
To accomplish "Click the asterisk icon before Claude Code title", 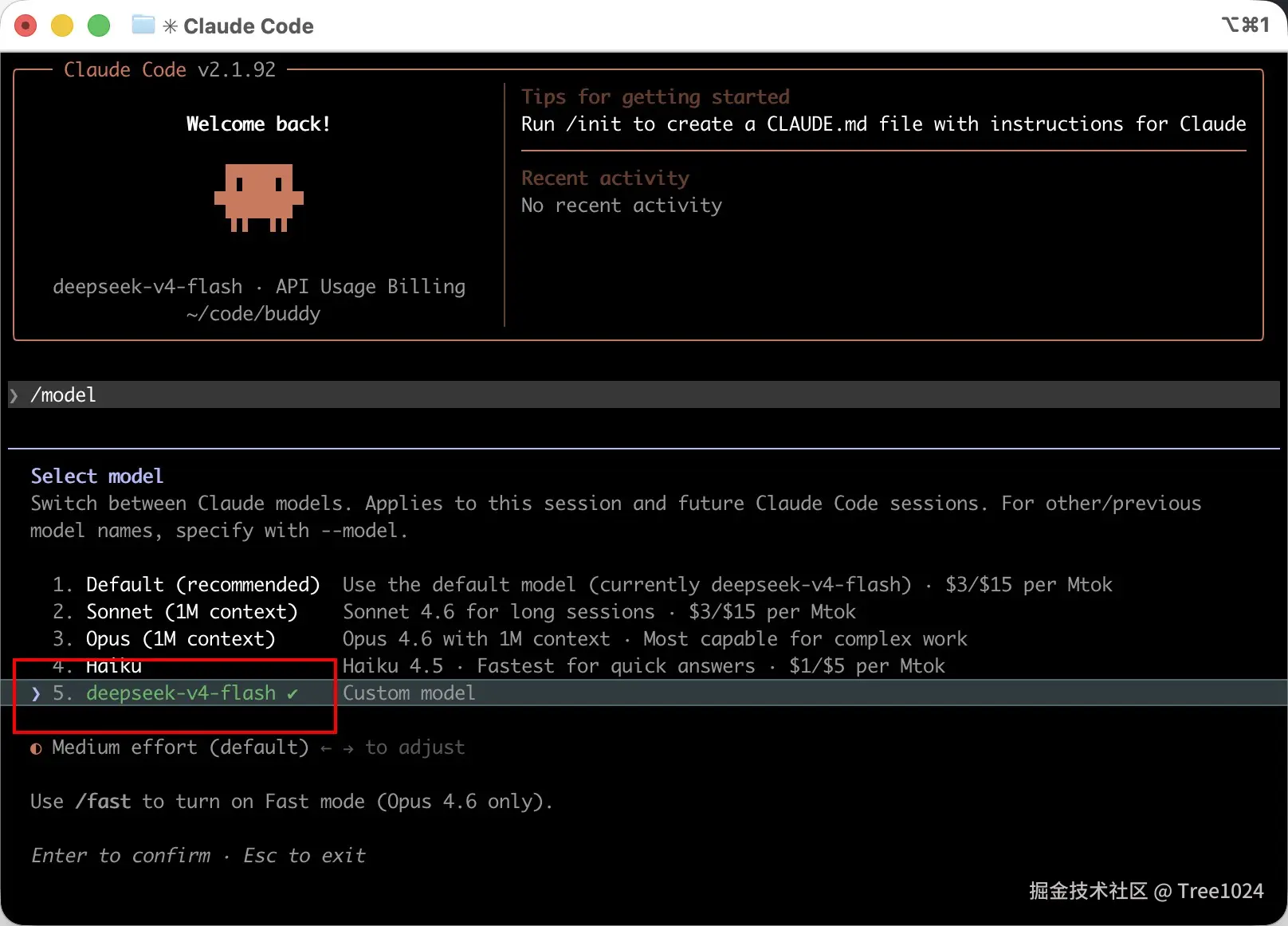I will (170, 26).
